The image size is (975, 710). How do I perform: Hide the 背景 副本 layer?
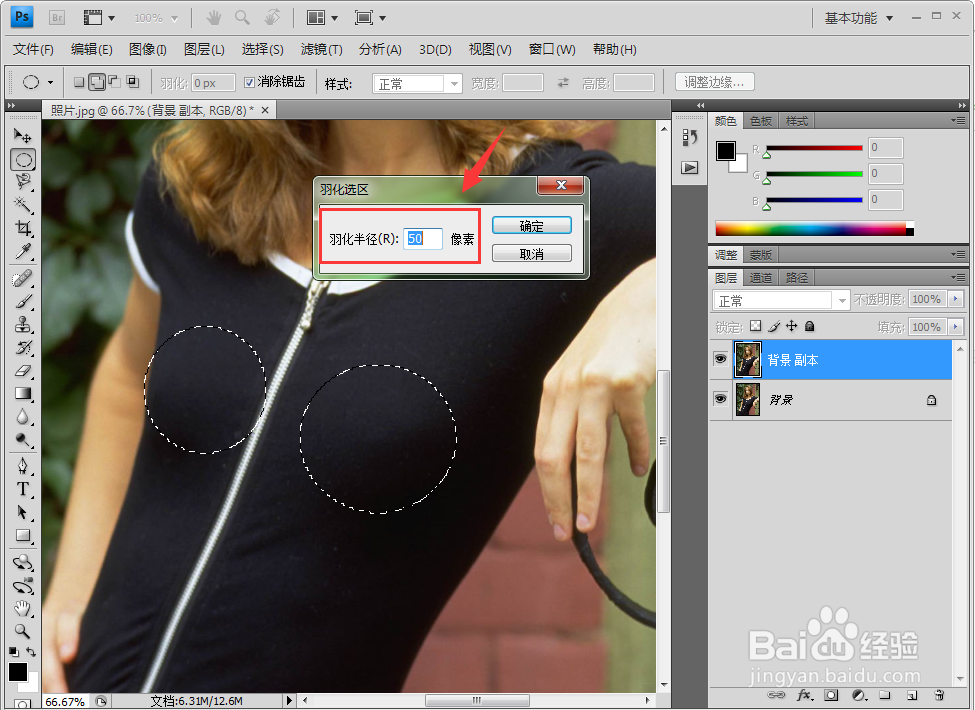[x=720, y=358]
